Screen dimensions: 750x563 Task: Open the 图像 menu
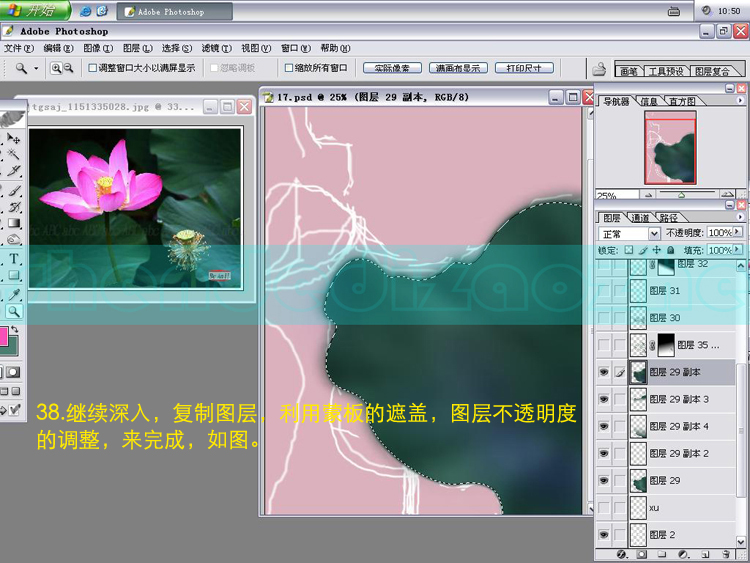coord(98,48)
